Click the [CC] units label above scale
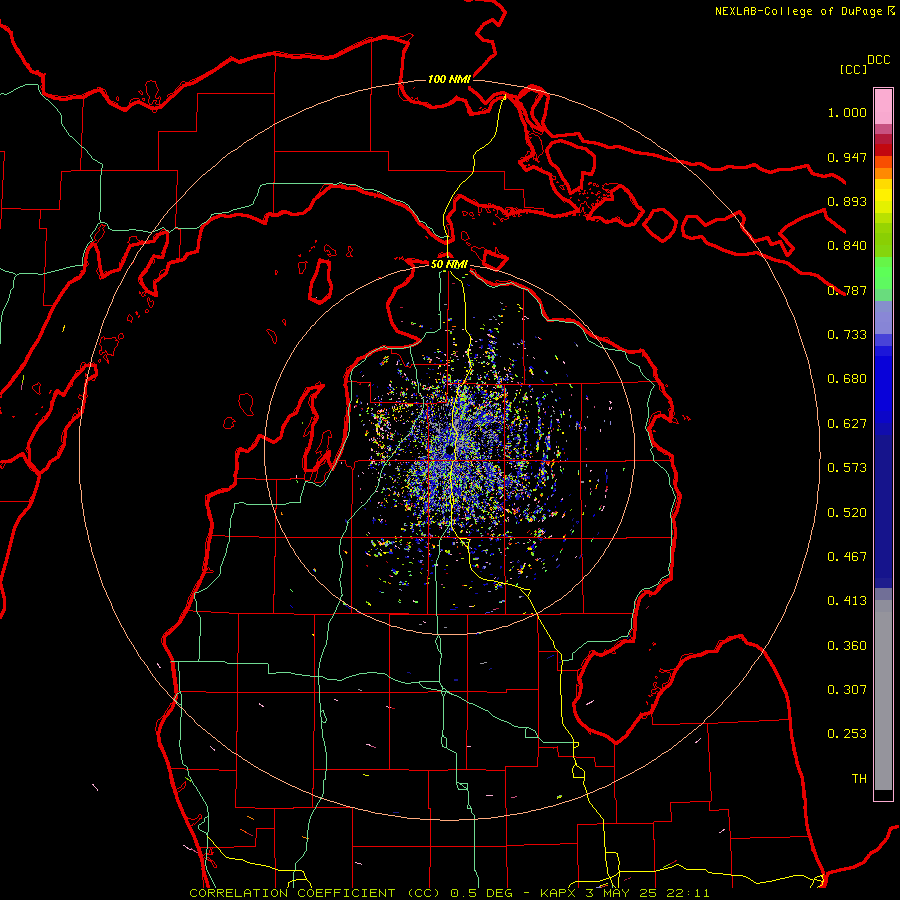This screenshot has width=900, height=900. tap(853, 69)
